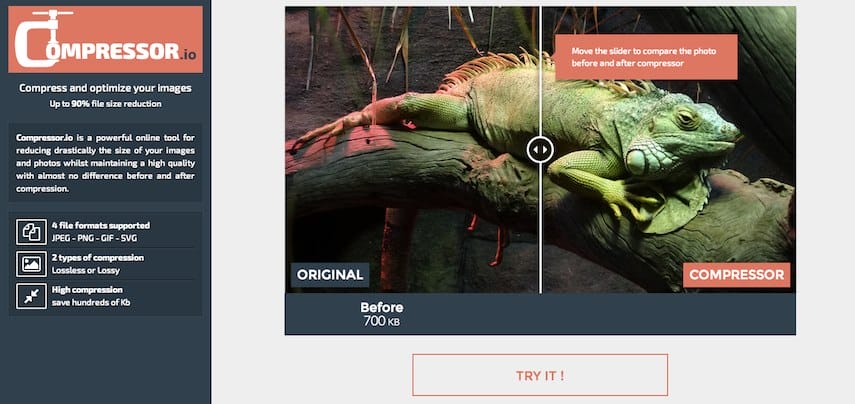Viewport: 855px width, 404px height.
Task: Click the circular slider handle arrows
Action: pyautogui.click(x=540, y=149)
